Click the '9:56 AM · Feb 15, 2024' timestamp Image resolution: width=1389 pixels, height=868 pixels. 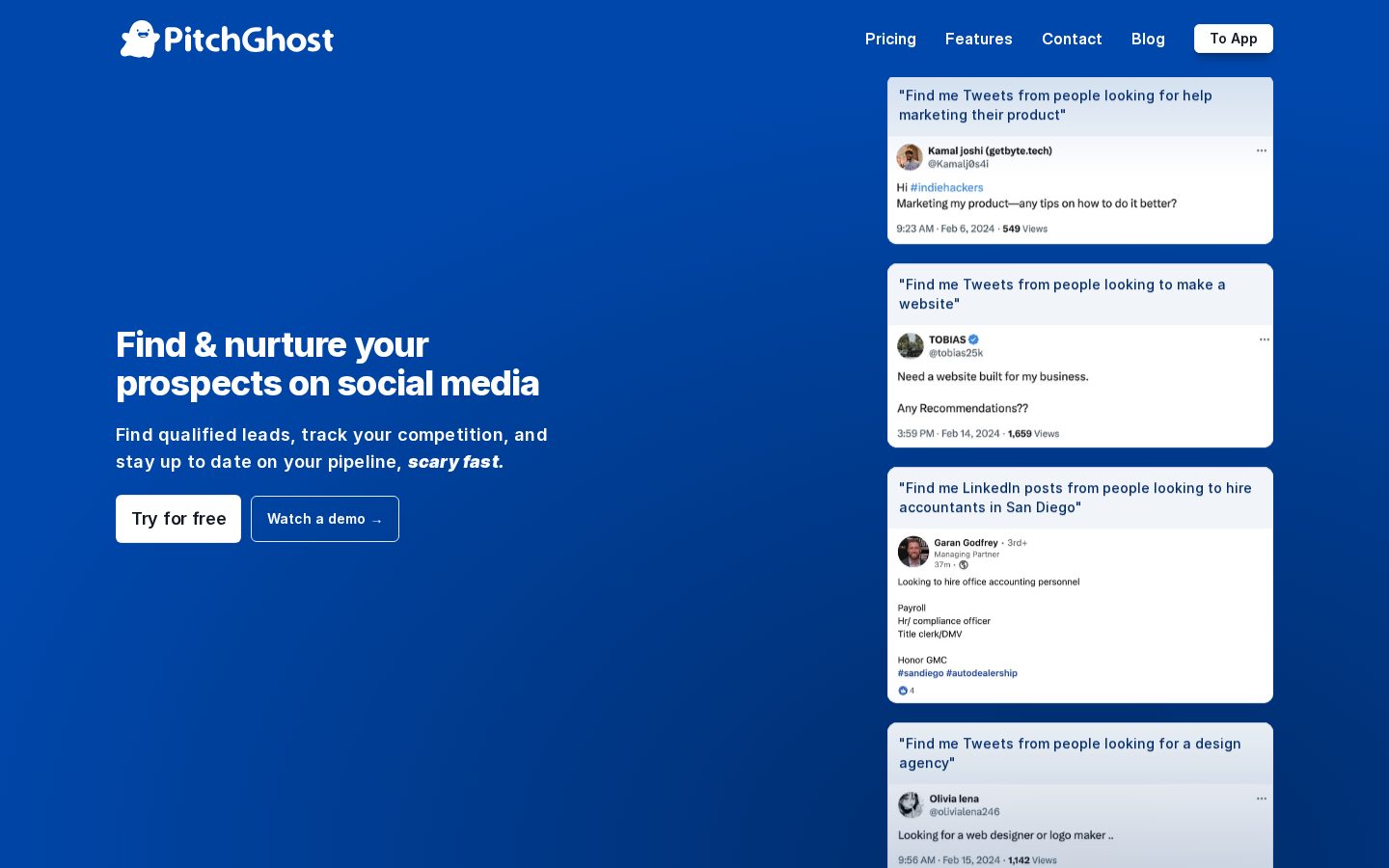[949, 860]
